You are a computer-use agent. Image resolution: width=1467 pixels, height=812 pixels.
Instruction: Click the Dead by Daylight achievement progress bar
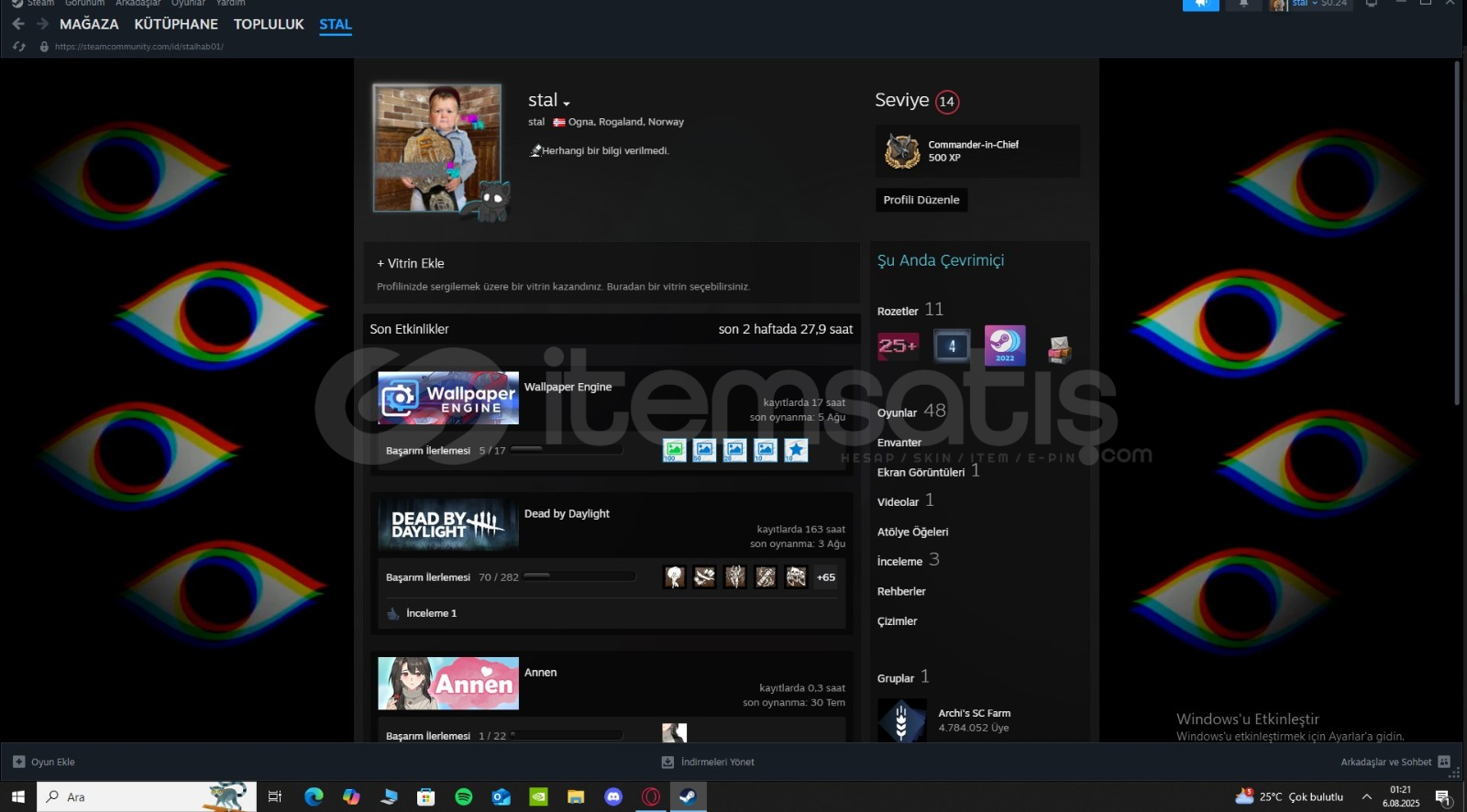click(x=579, y=576)
